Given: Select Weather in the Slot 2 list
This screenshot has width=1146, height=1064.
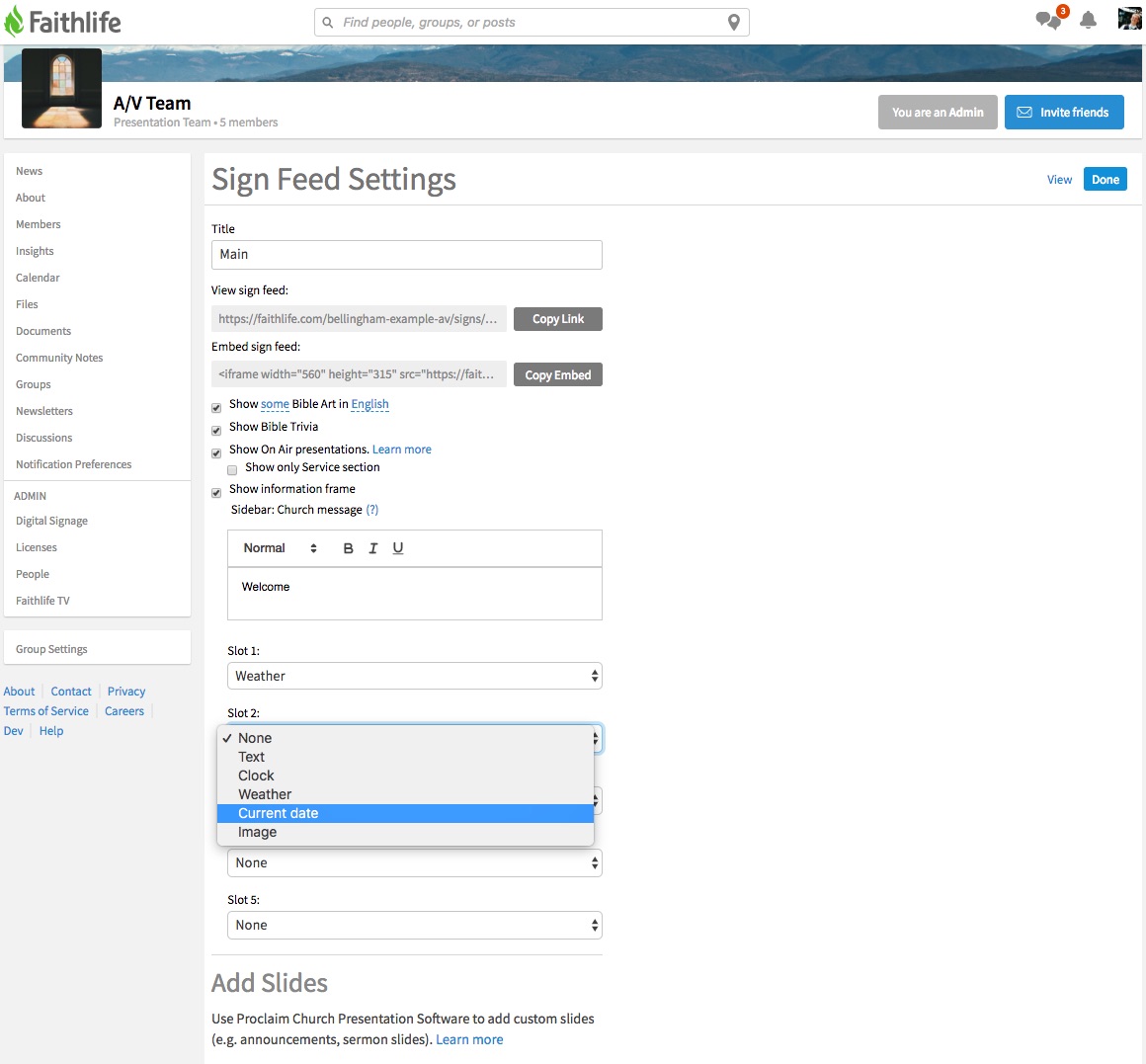Looking at the screenshot, I should tap(405, 794).
